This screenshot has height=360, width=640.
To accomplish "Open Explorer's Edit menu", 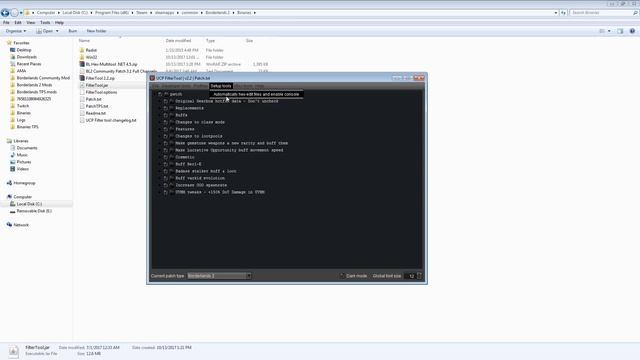I will click(18, 23).
